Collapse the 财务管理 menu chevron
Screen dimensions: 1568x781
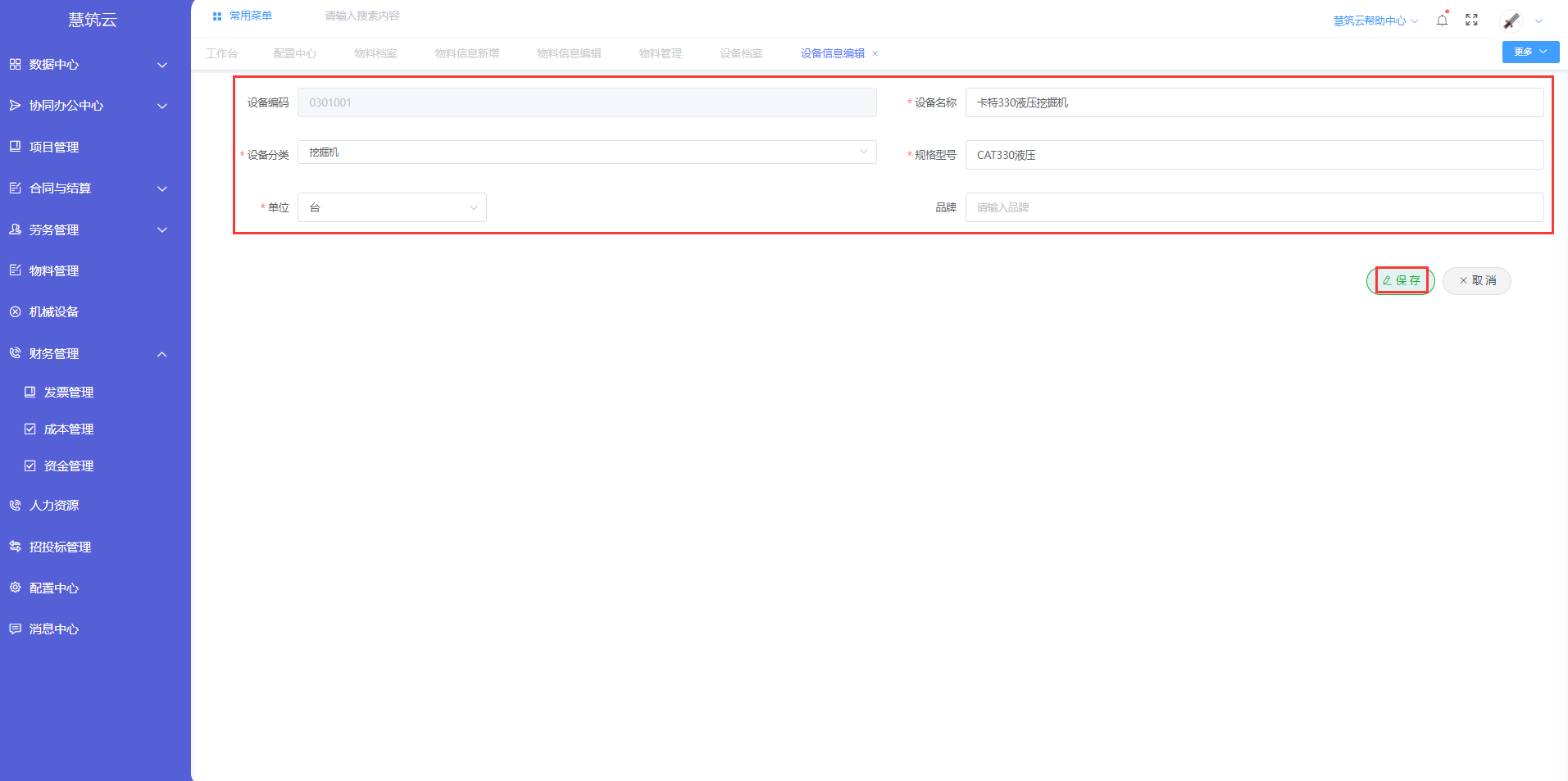162,354
